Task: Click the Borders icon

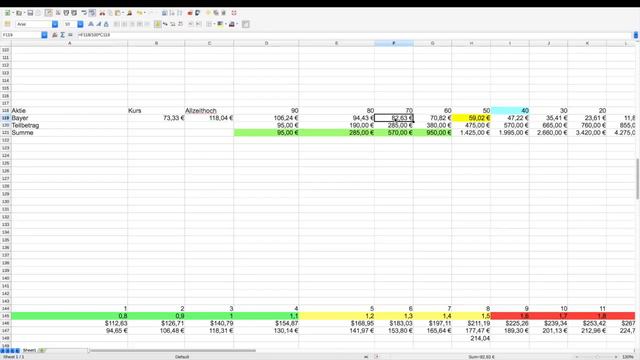Action: pyautogui.click(x=209, y=24)
